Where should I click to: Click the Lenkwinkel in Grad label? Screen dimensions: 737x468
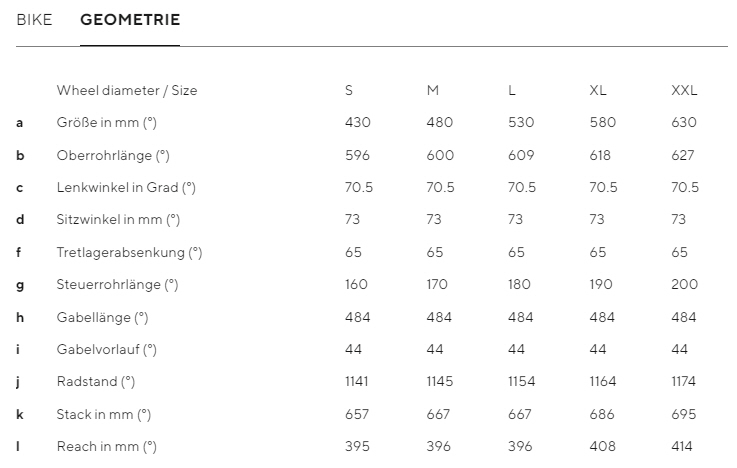click(126, 187)
